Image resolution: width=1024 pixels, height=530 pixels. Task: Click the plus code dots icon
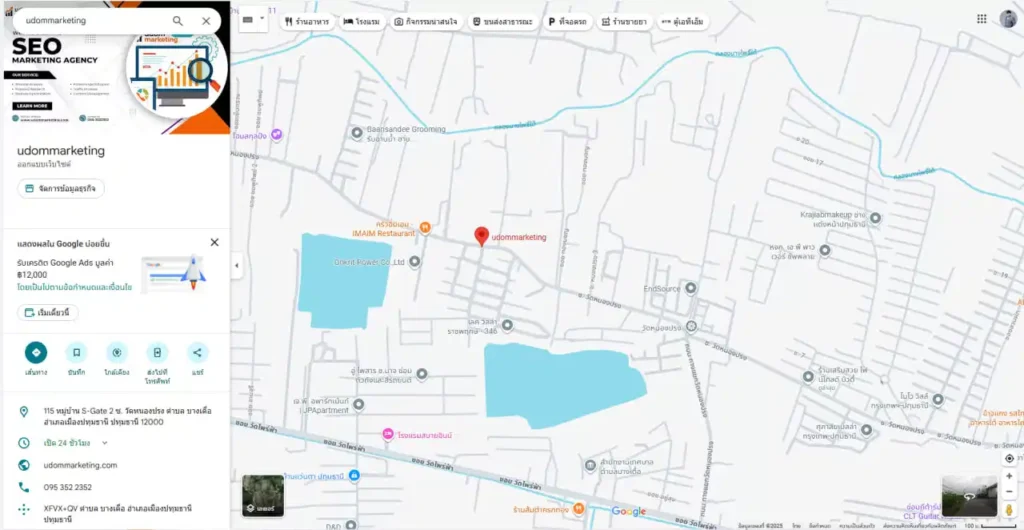(x=24, y=509)
